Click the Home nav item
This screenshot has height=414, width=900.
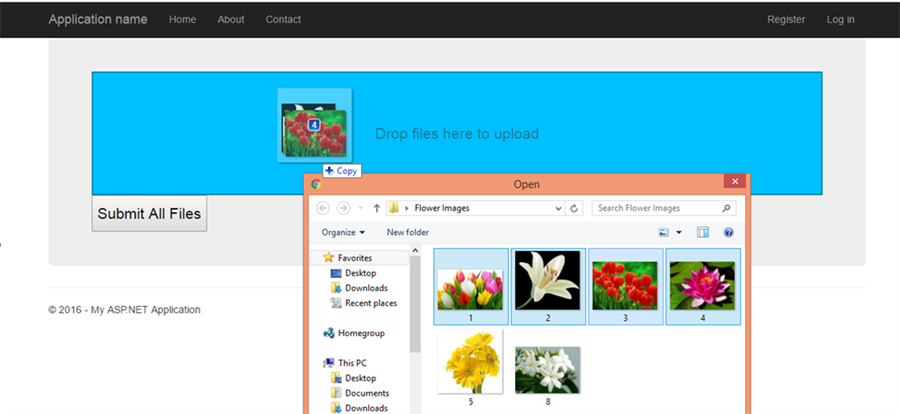click(x=183, y=20)
